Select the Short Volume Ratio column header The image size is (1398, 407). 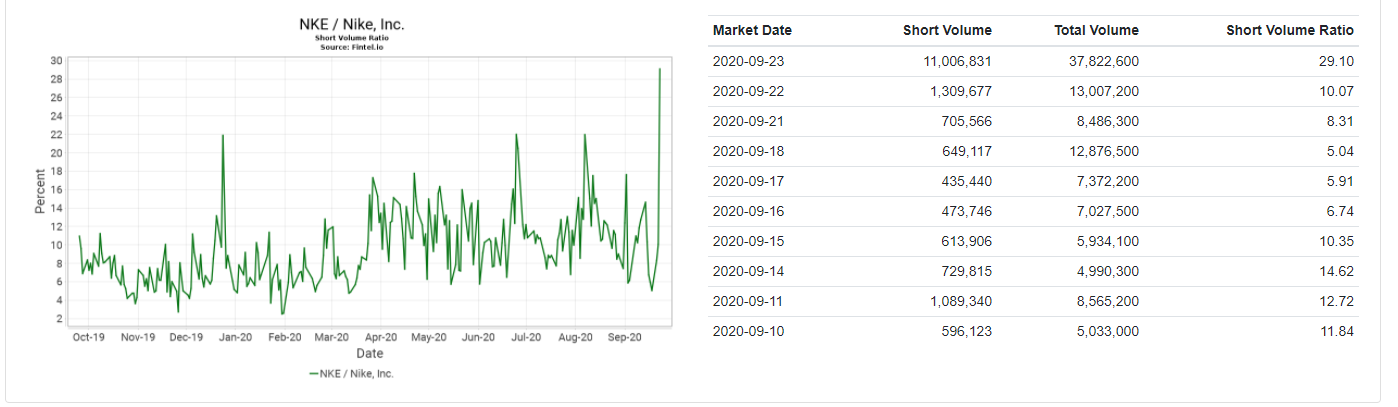(1290, 30)
